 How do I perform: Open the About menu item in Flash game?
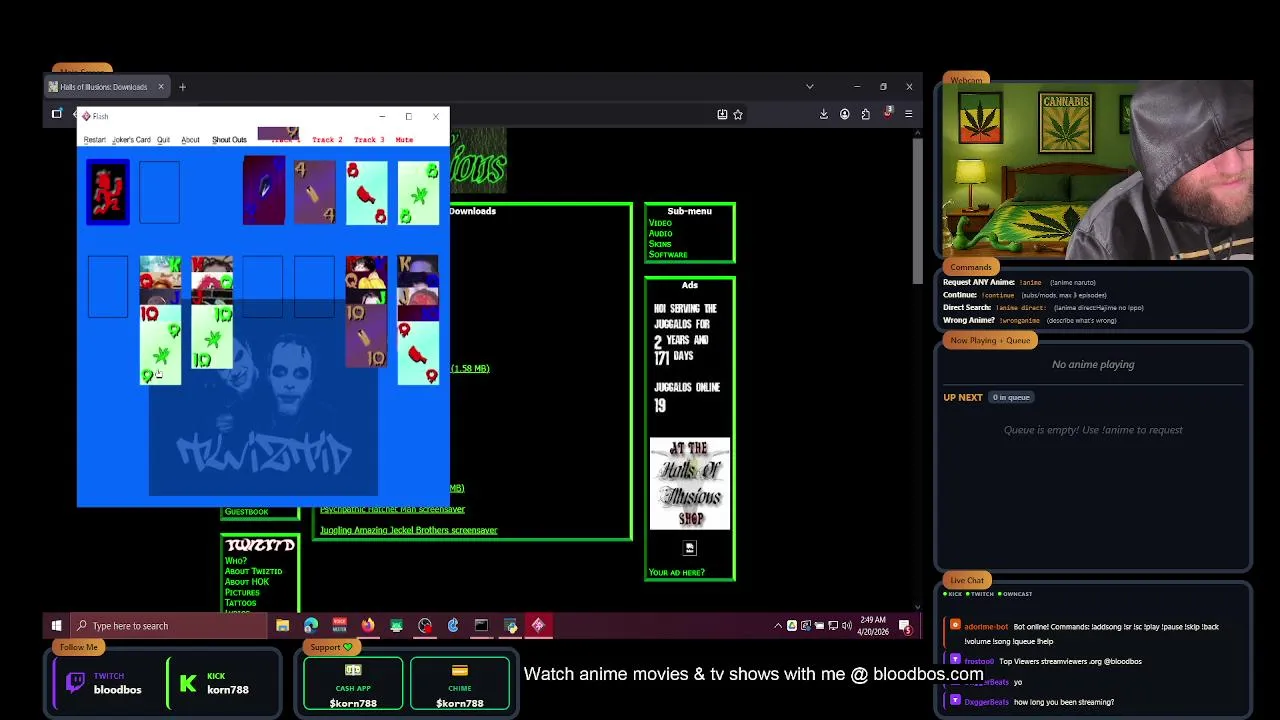[x=190, y=140]
